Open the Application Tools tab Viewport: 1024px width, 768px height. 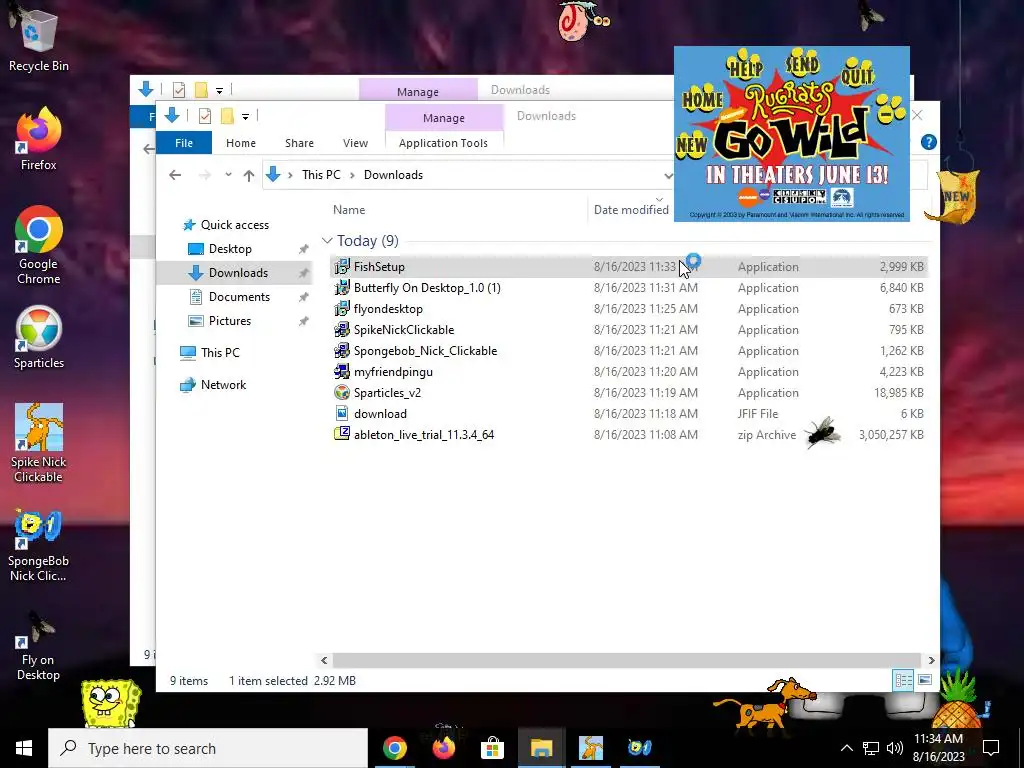[x=443, y=142]
